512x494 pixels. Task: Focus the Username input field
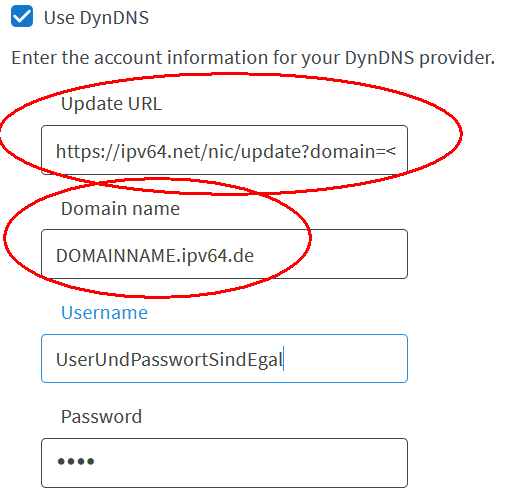coord(224,358)
